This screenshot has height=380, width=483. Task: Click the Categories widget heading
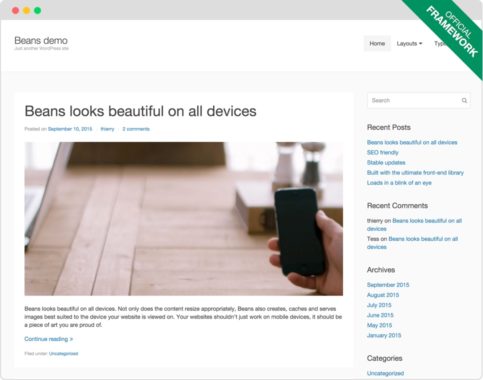tap(385, 358)
